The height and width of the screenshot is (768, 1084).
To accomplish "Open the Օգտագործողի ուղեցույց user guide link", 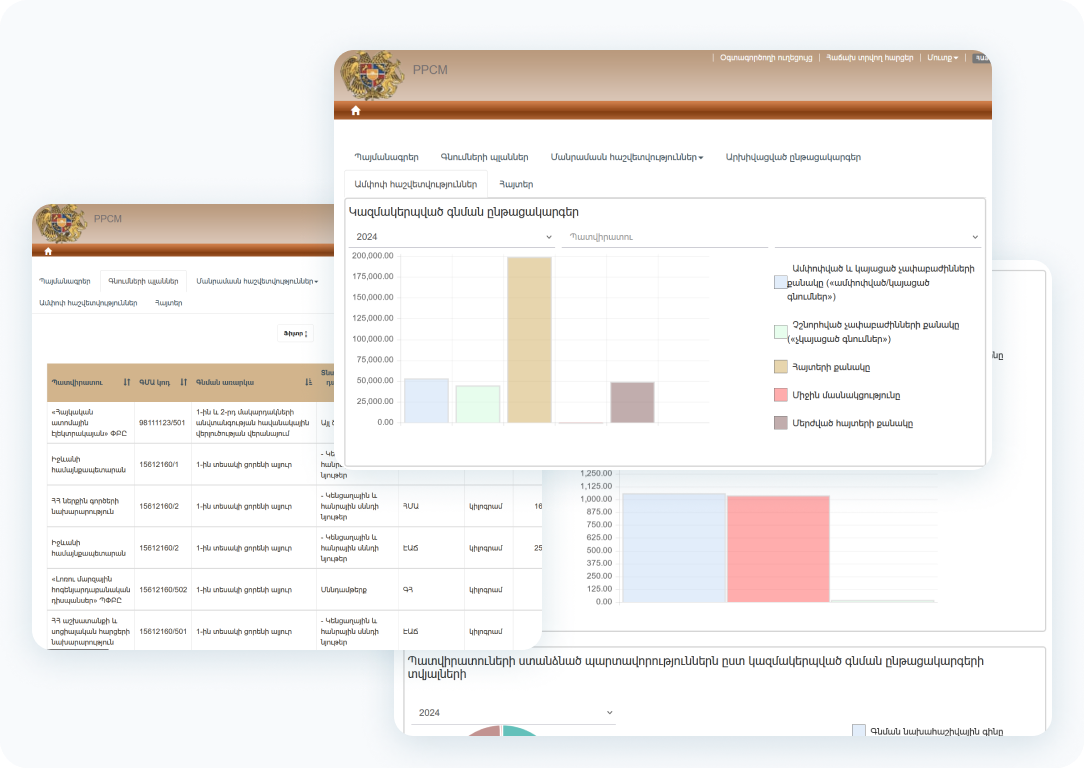I will (766, 58).
